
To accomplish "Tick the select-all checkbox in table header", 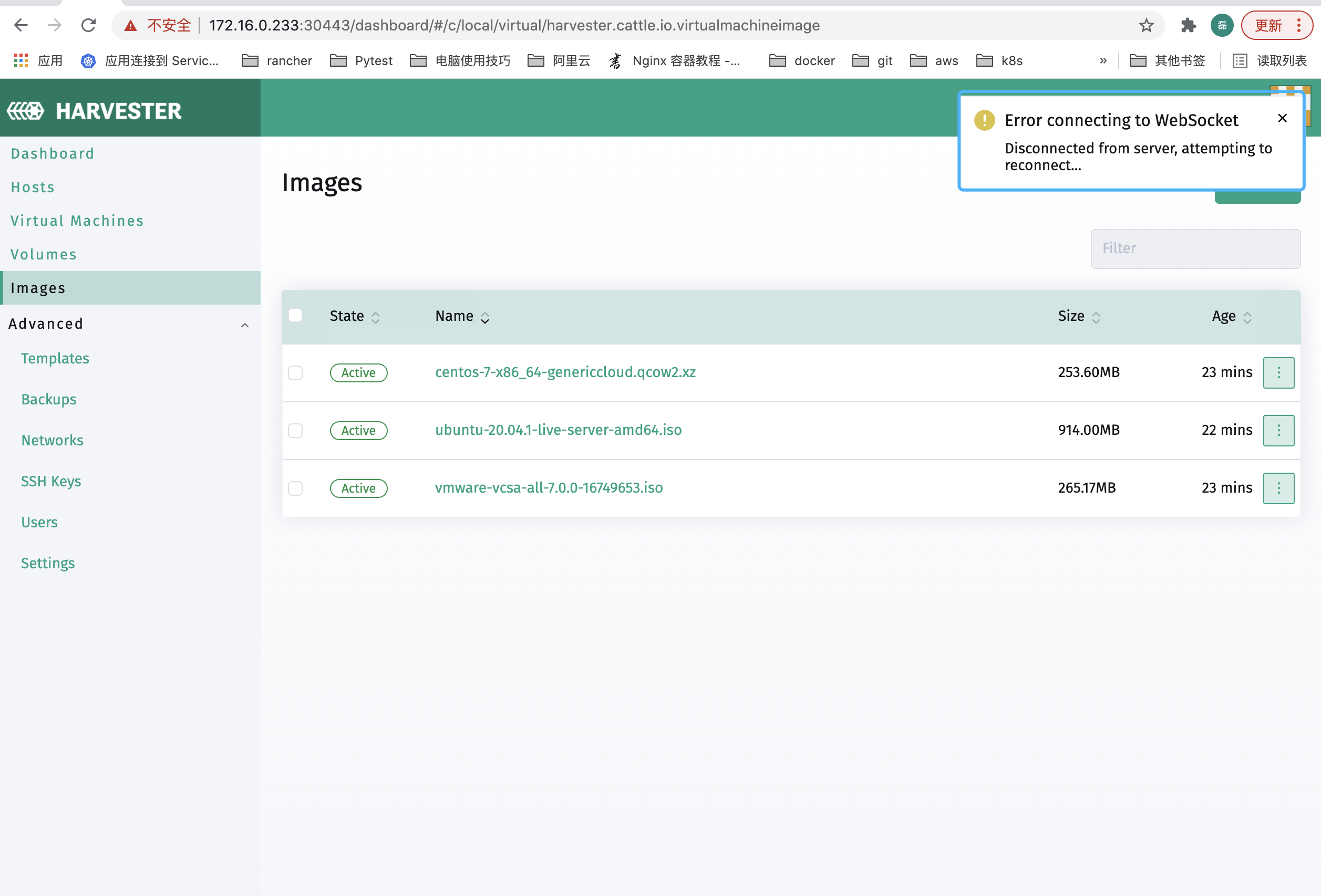I will [296, 316].
